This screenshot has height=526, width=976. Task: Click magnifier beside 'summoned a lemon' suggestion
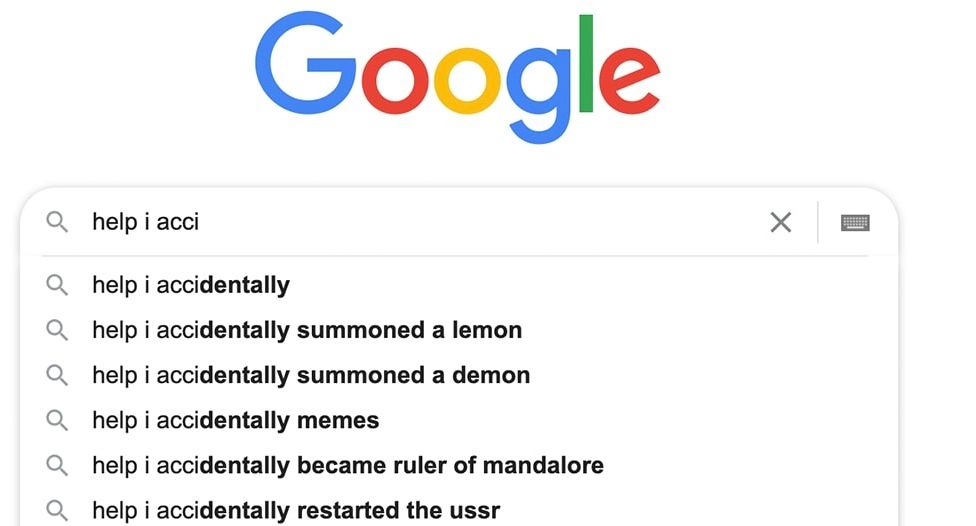click(x=57, y=330)
